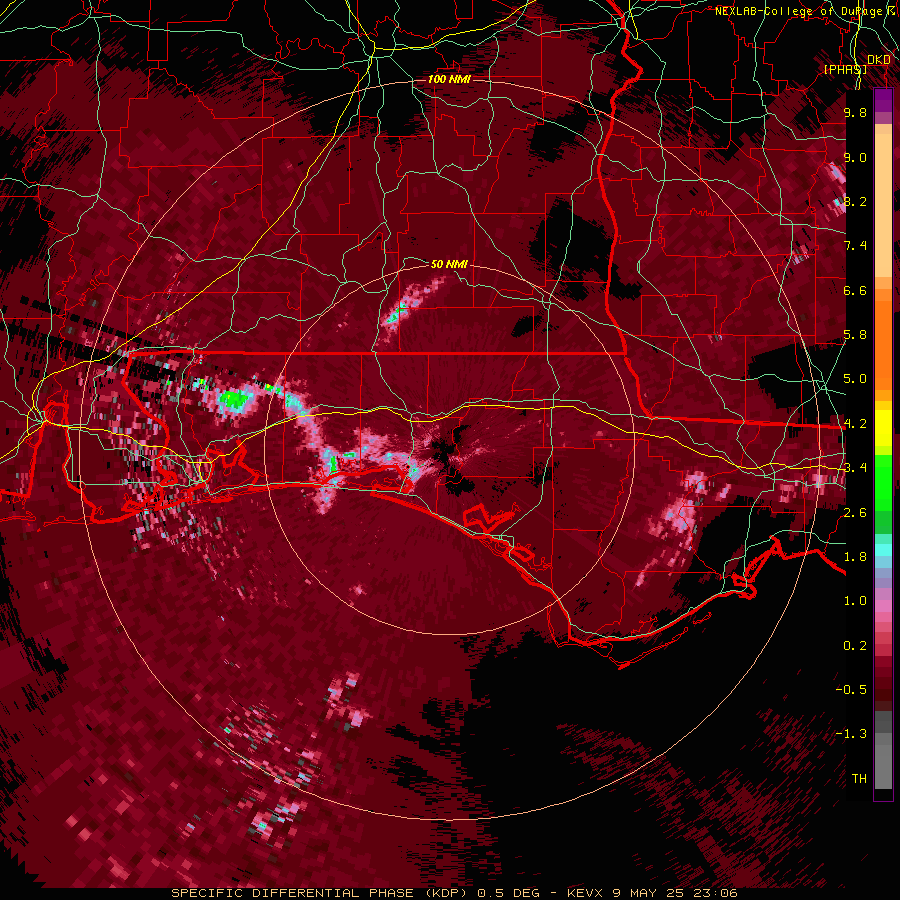Screen dimensions: 900x900
Task: Click the 50 NMI range ring label
Action: coord(449,264)
